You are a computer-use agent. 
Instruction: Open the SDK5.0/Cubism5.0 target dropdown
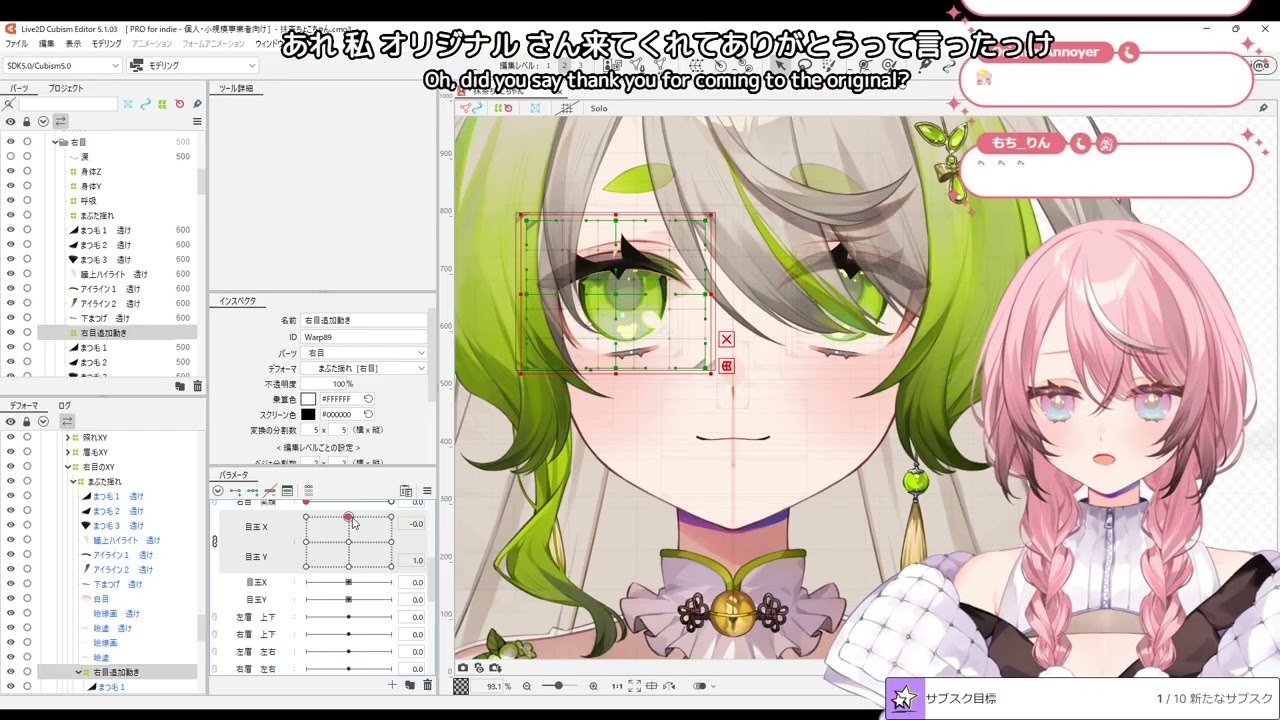click(62, 65)
